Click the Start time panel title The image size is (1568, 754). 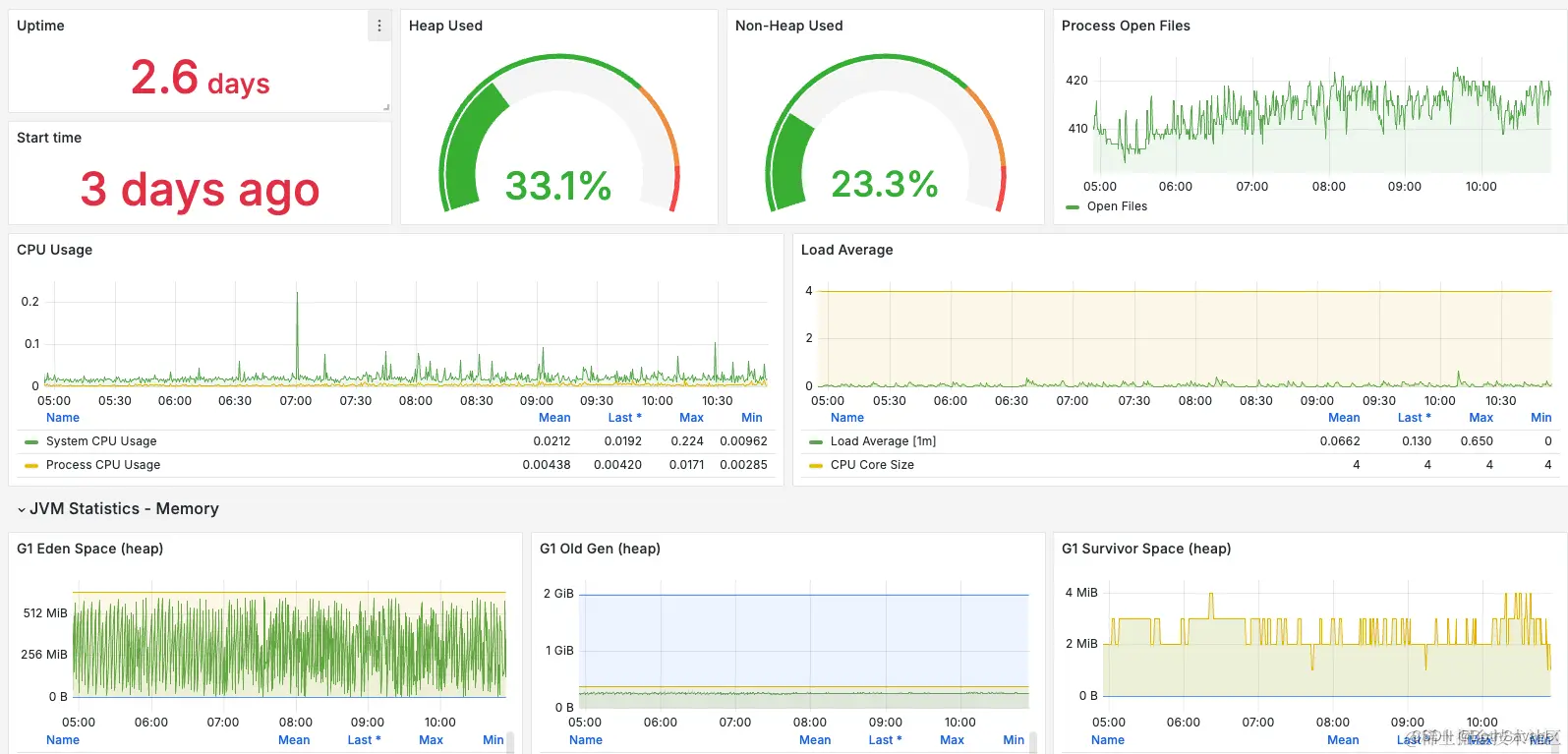(49, 138)
